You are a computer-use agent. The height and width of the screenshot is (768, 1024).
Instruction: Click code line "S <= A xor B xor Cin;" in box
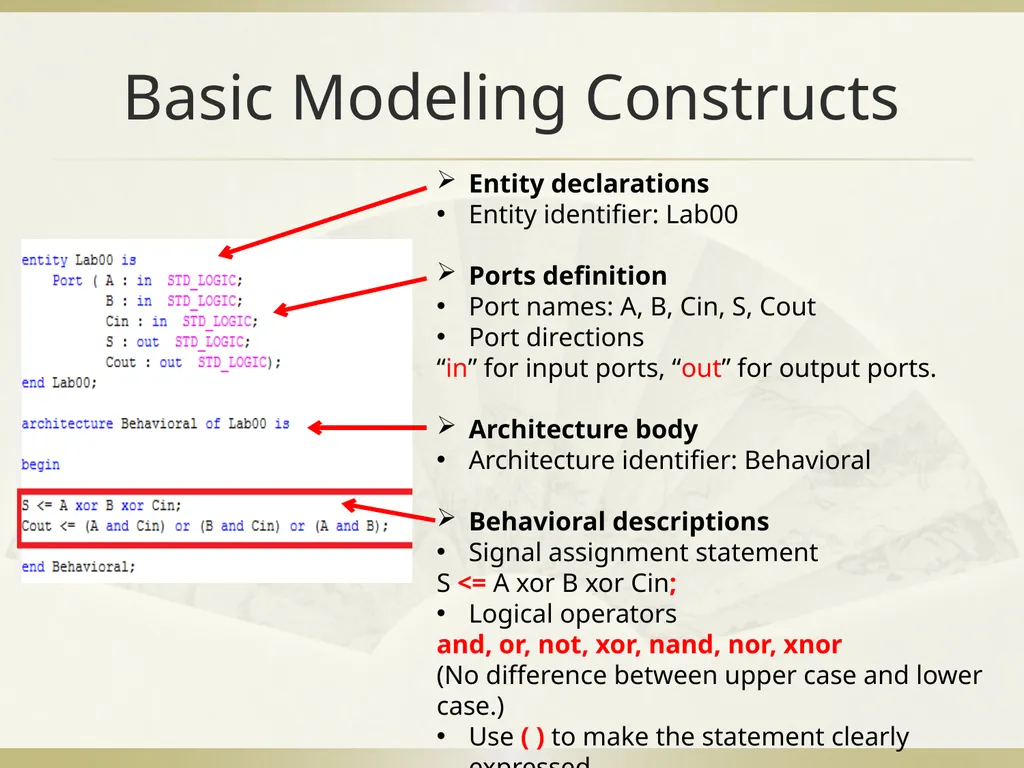pos(102,505)
